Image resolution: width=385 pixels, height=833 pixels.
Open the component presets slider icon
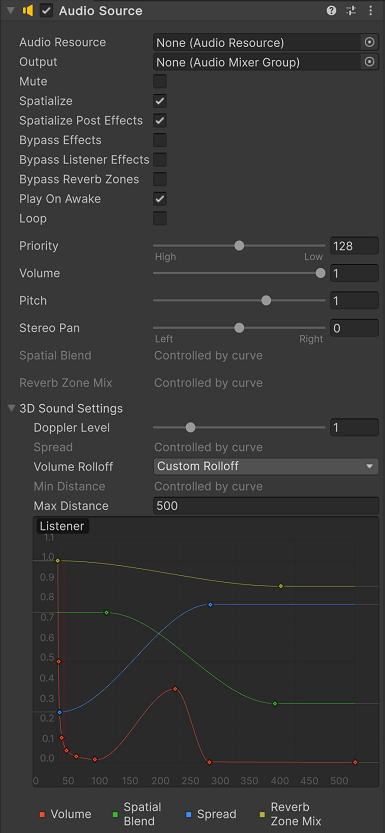[x=351, y=11]
